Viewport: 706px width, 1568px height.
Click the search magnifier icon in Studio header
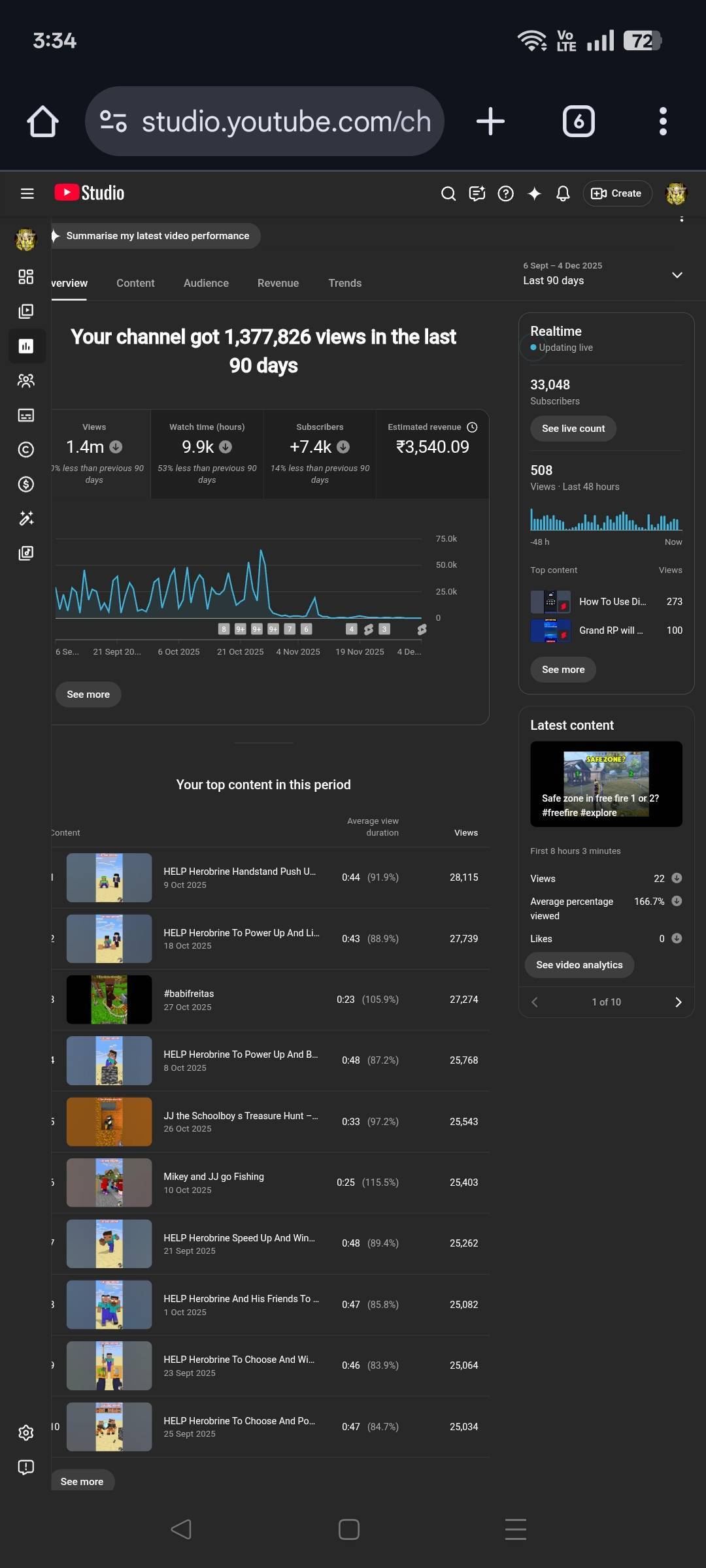[448, 193]
